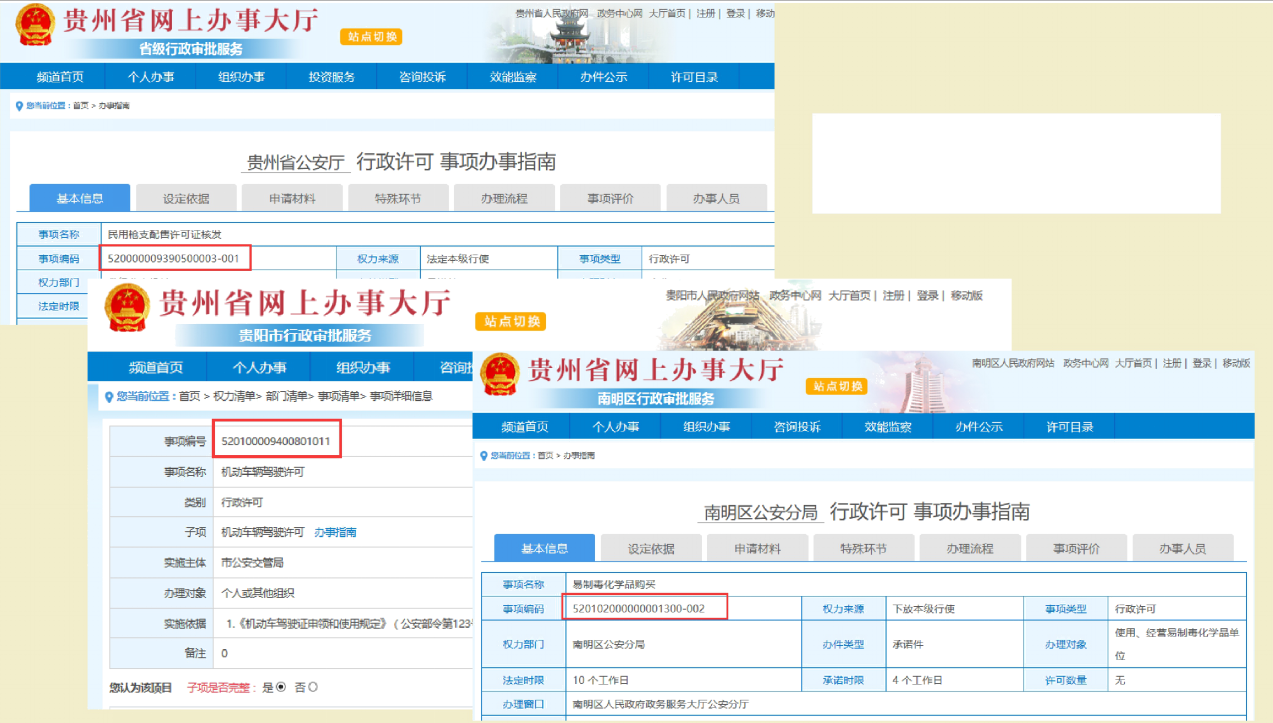Viewport: 1273px width, 723px height.
Task: Select the 事项评价 tab on the 南明区公安分局 page
Action: coord(1076,548)
